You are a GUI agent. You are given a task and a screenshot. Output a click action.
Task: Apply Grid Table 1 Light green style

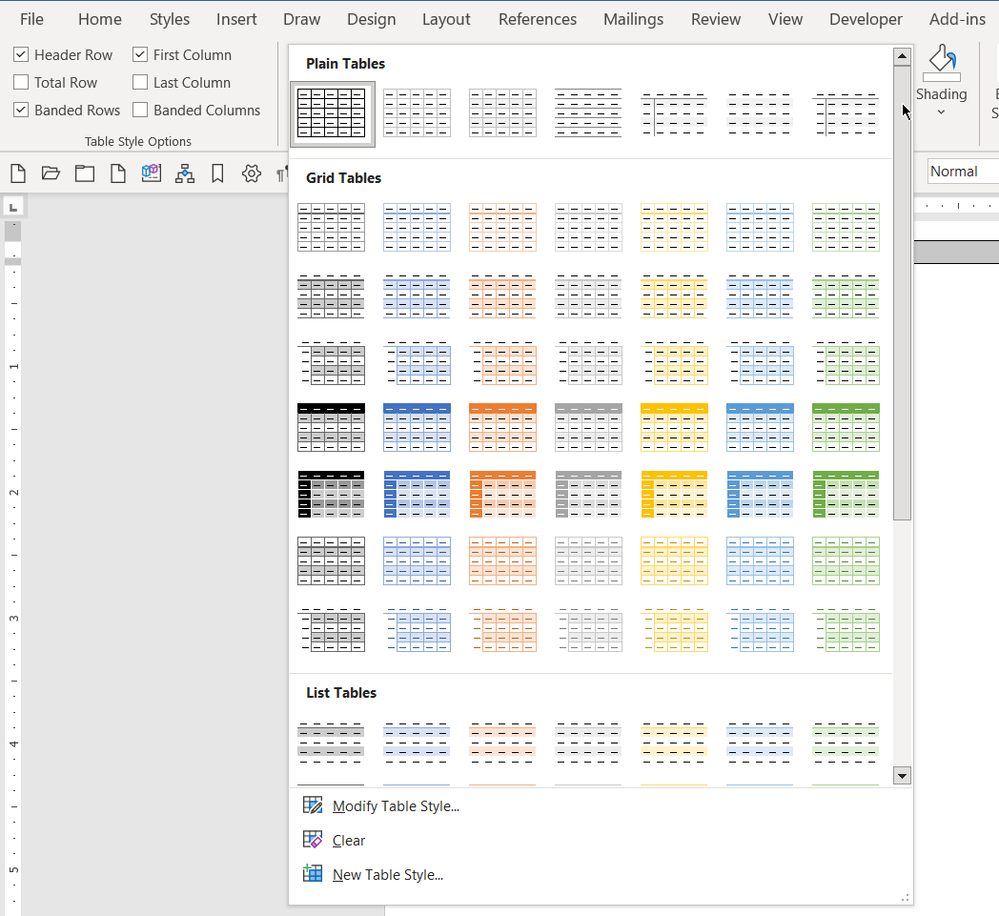[x=846, y=227]
